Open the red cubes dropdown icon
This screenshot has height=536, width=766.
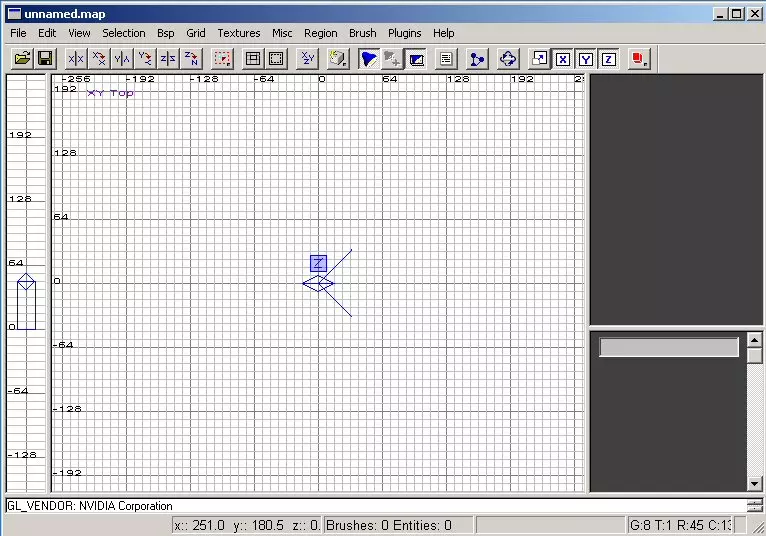pos(639,59)
